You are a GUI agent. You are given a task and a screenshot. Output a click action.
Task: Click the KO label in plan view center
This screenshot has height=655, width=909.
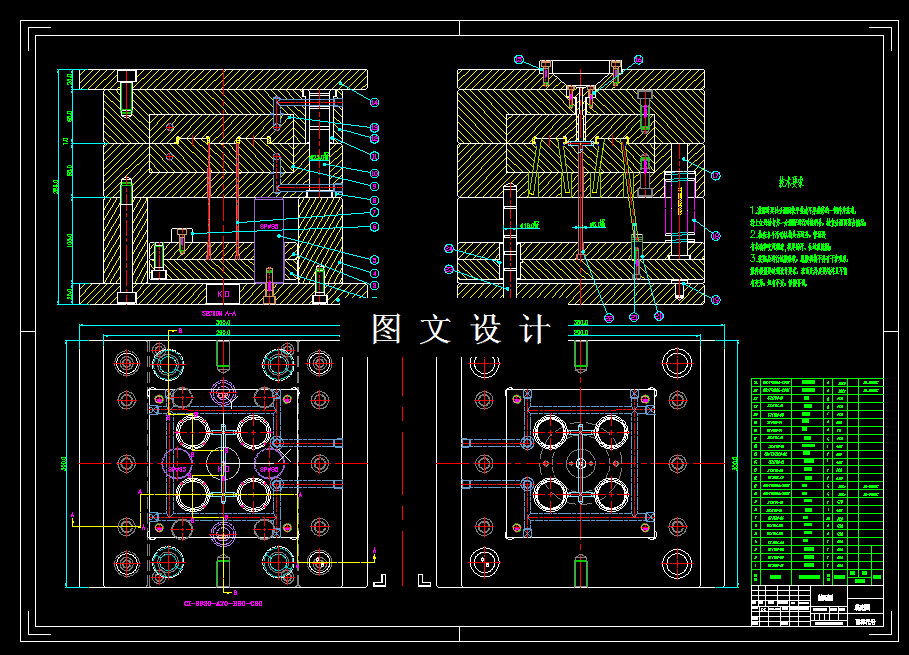click(223, 468)
